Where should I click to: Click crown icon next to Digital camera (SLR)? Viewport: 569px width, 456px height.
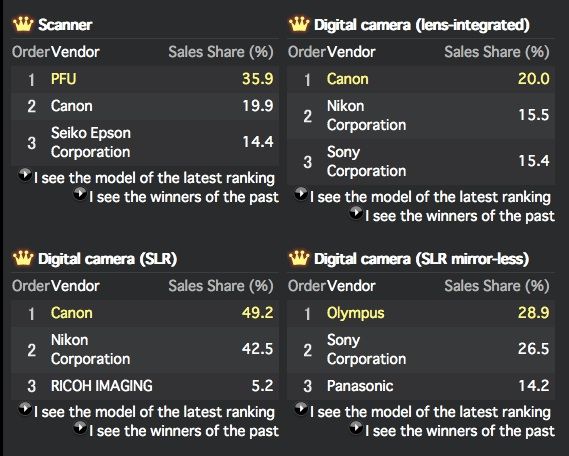[23, 258]
